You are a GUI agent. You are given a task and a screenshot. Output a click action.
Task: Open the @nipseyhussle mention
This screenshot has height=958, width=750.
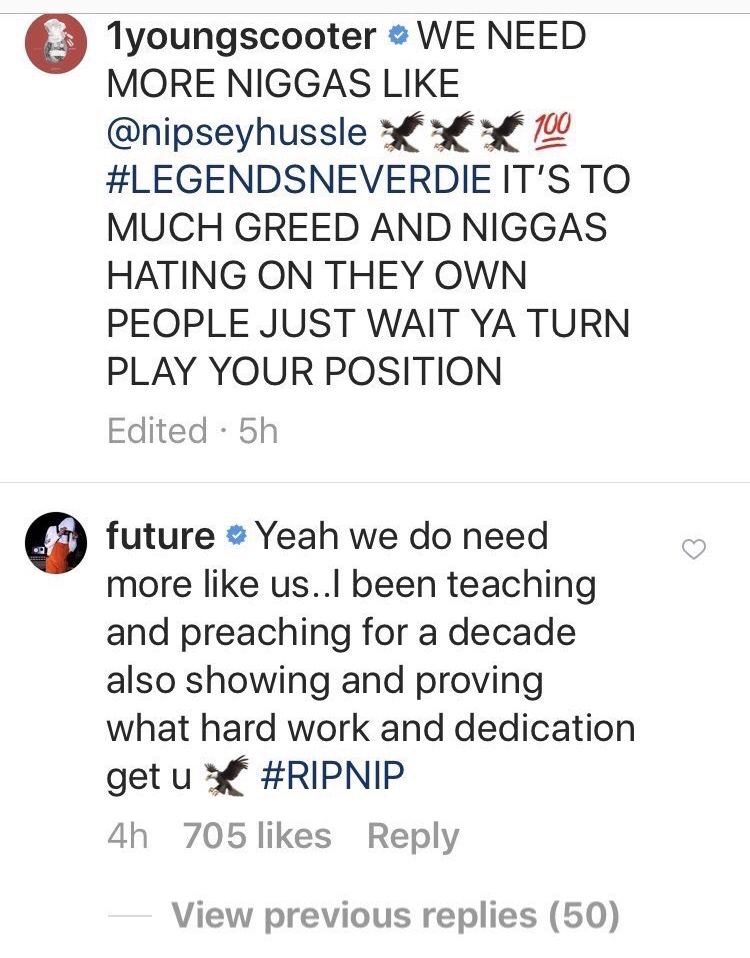[237, 133]
